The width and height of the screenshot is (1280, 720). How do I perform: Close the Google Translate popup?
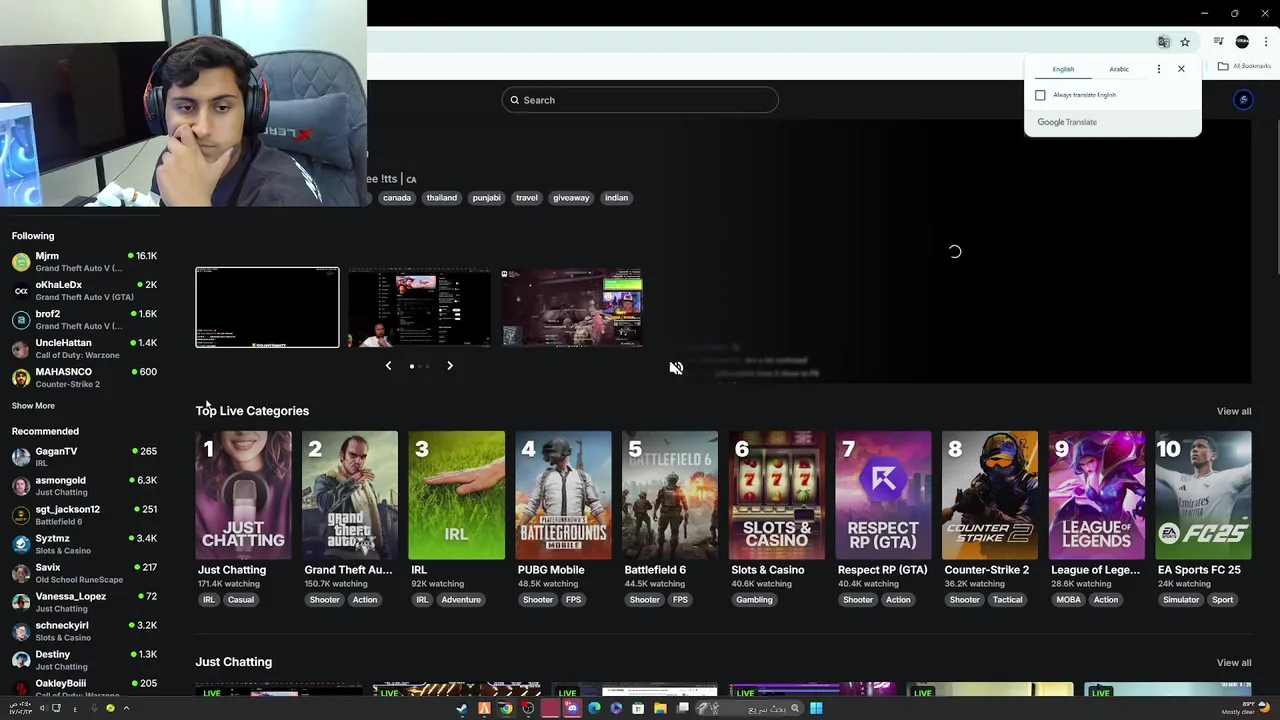pyautogui.click(x=1181, y=69)
